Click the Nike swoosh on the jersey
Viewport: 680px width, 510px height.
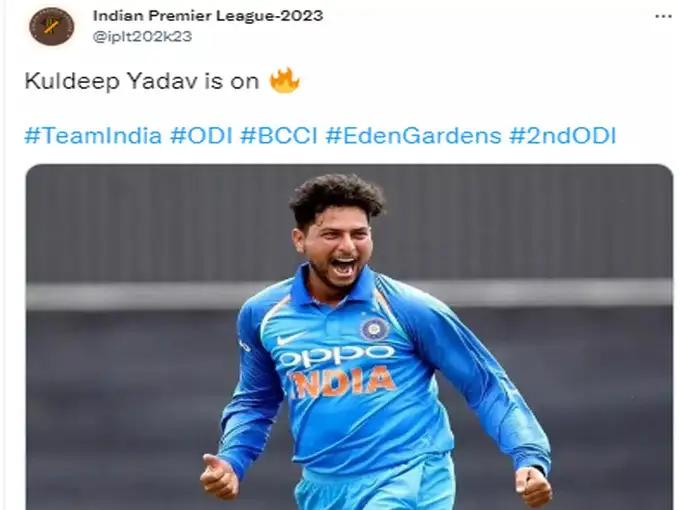tap(290, 337)
